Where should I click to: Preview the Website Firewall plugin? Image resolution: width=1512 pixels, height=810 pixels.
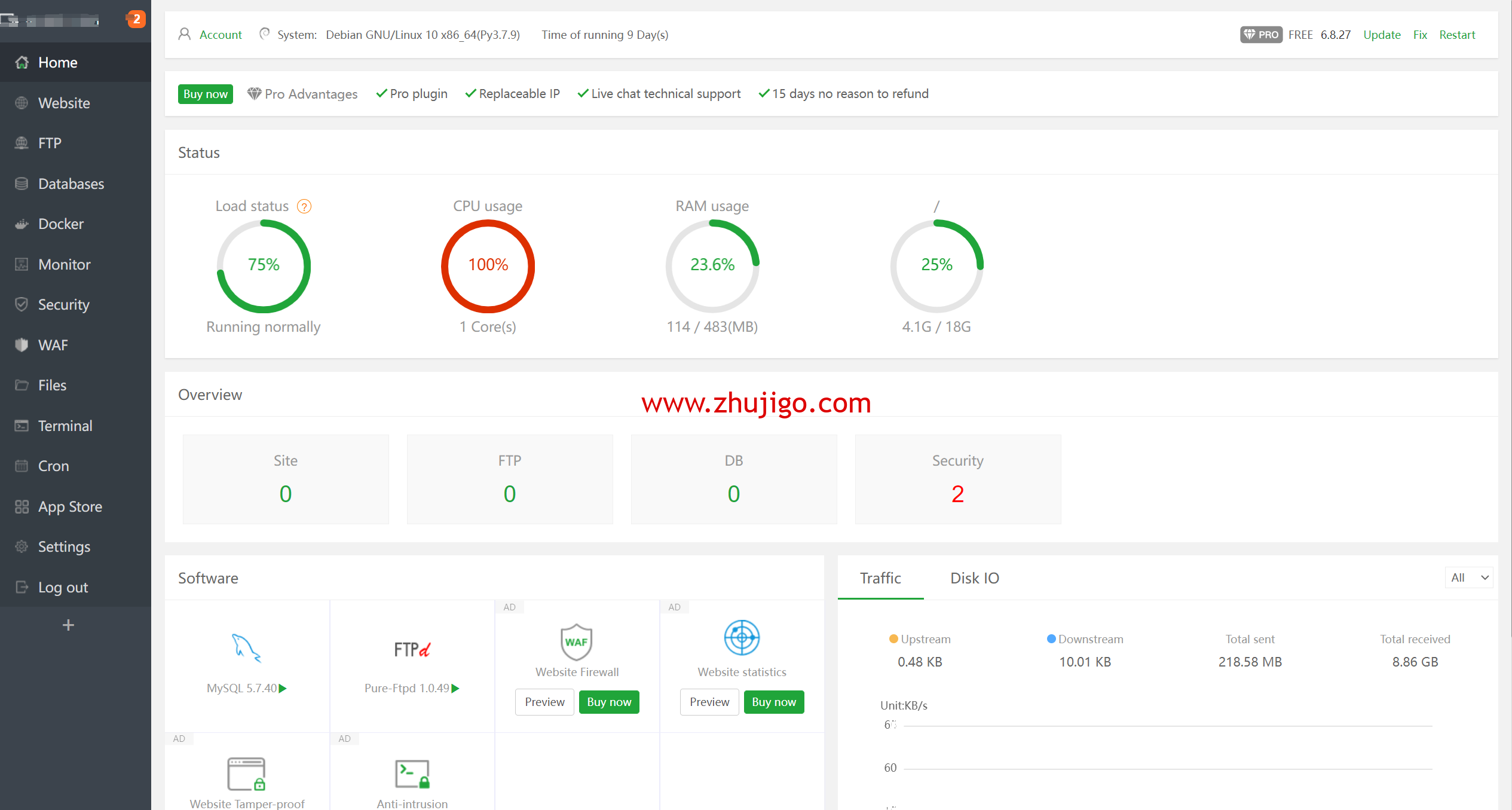[x=544, y=702]
